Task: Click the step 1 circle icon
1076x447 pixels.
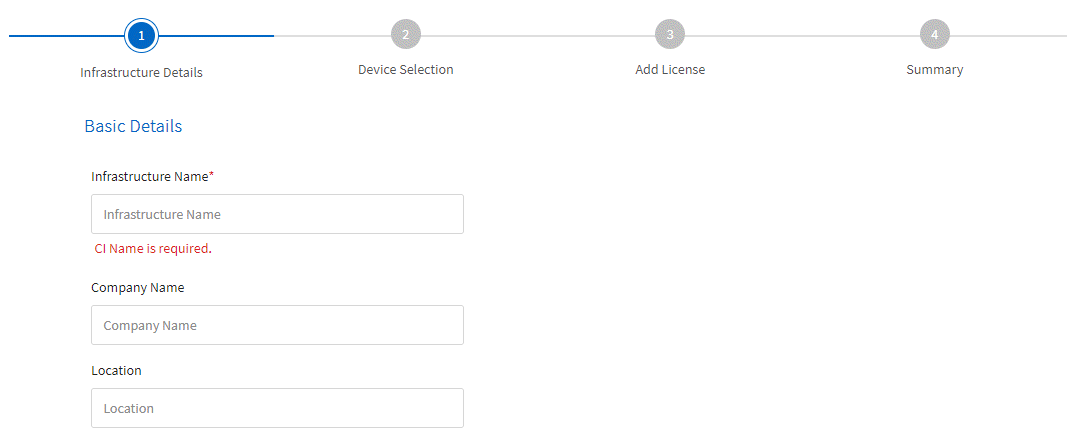Action: coord(141,35)
